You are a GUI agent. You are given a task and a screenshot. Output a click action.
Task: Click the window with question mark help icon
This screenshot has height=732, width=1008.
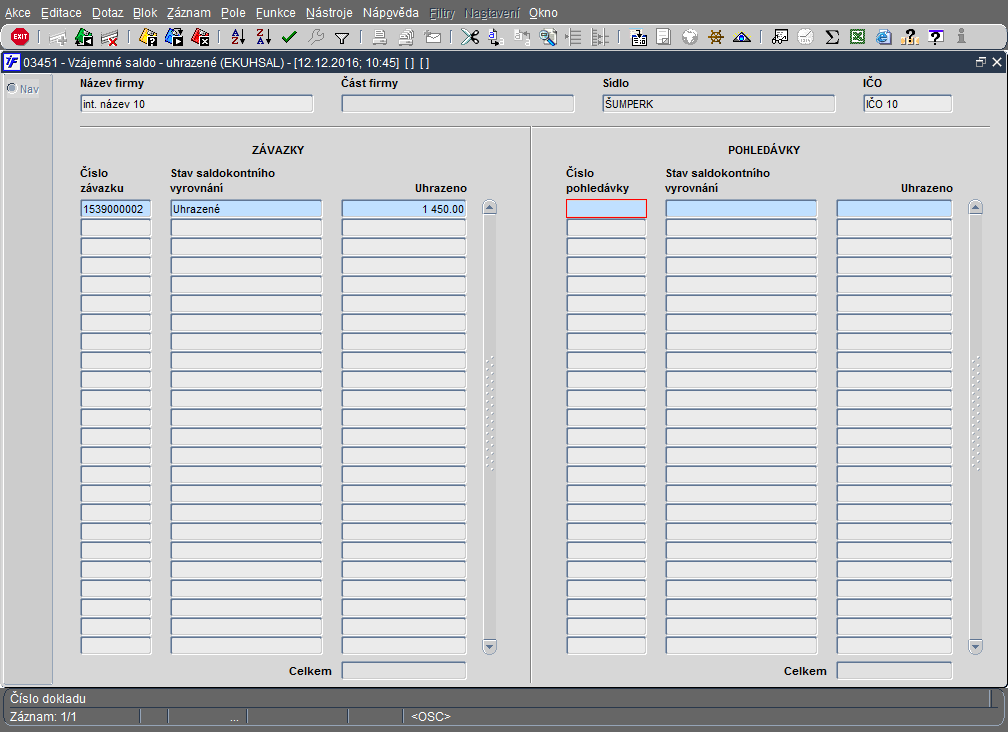point(936,37)
